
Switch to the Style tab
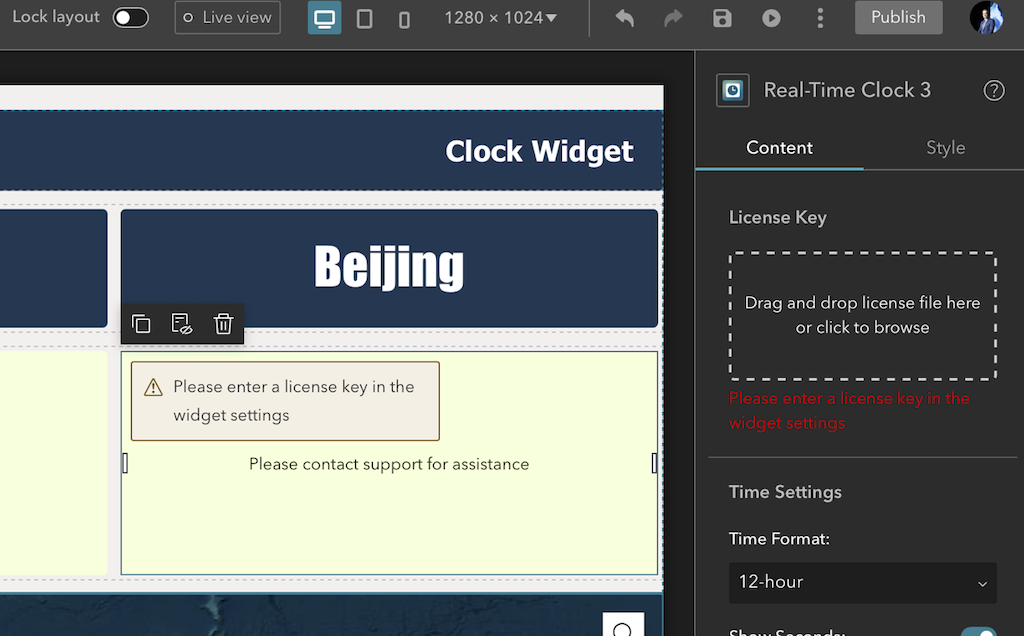pos(944,147)
